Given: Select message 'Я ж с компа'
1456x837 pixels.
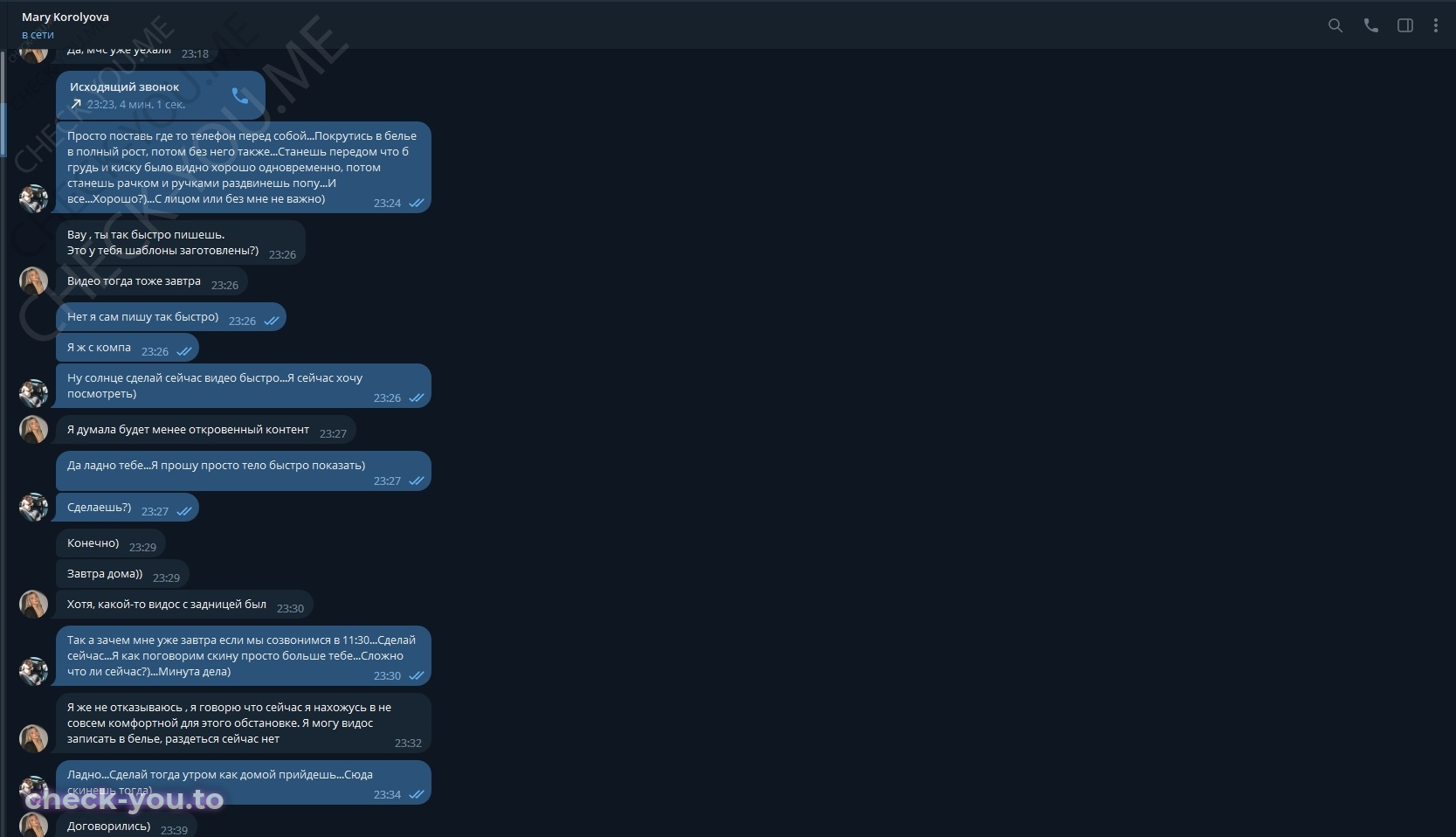Looking at the screenshot, I should pyautogui.click(x=128, y=348).
